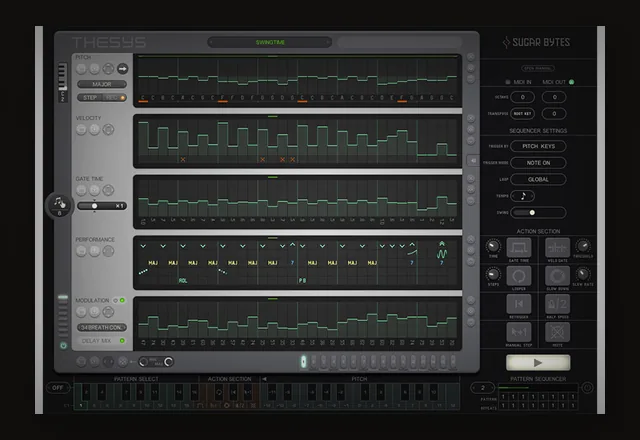Click the Paste button in the Modulation lane
Image resolution: width=640 pixels, height=440 pixels.
point(95,312)
